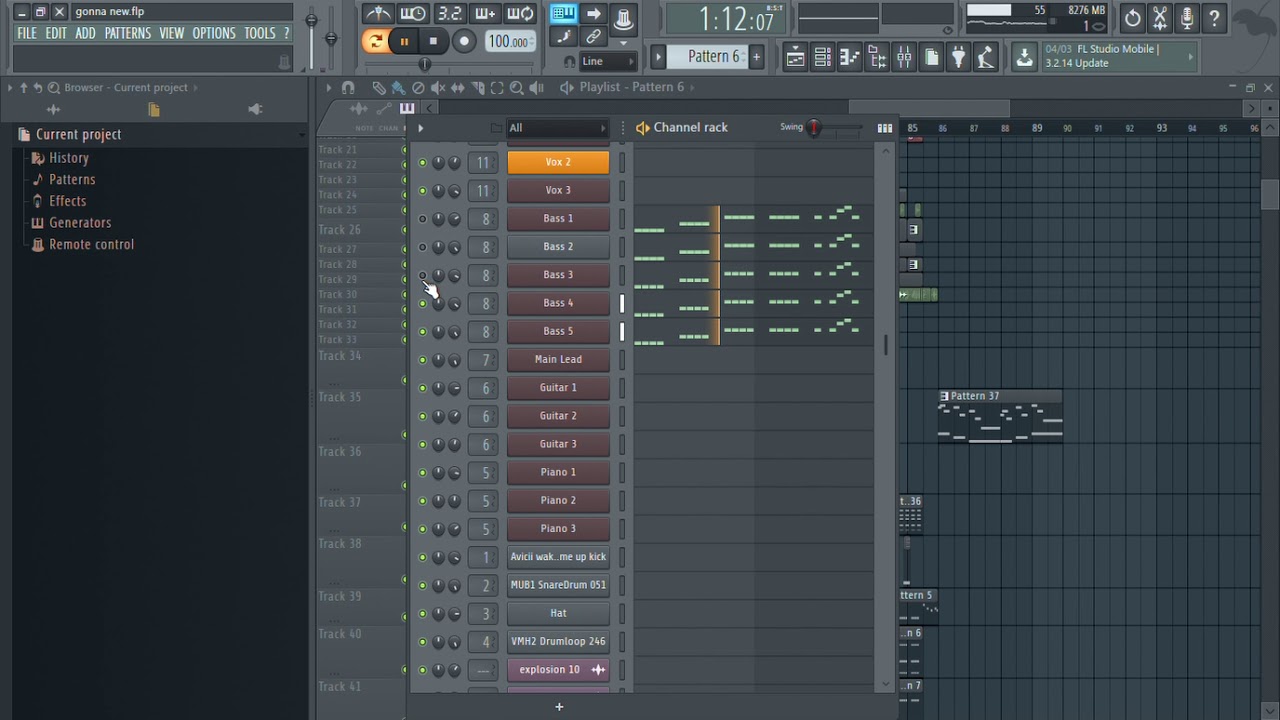Select the Guitar 3 channel button
Viewport: 1280px width, 720px height.
(558, 444)
